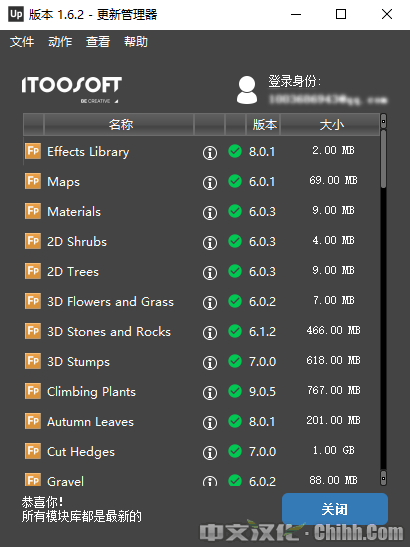Open the 动作 menu

60,42
